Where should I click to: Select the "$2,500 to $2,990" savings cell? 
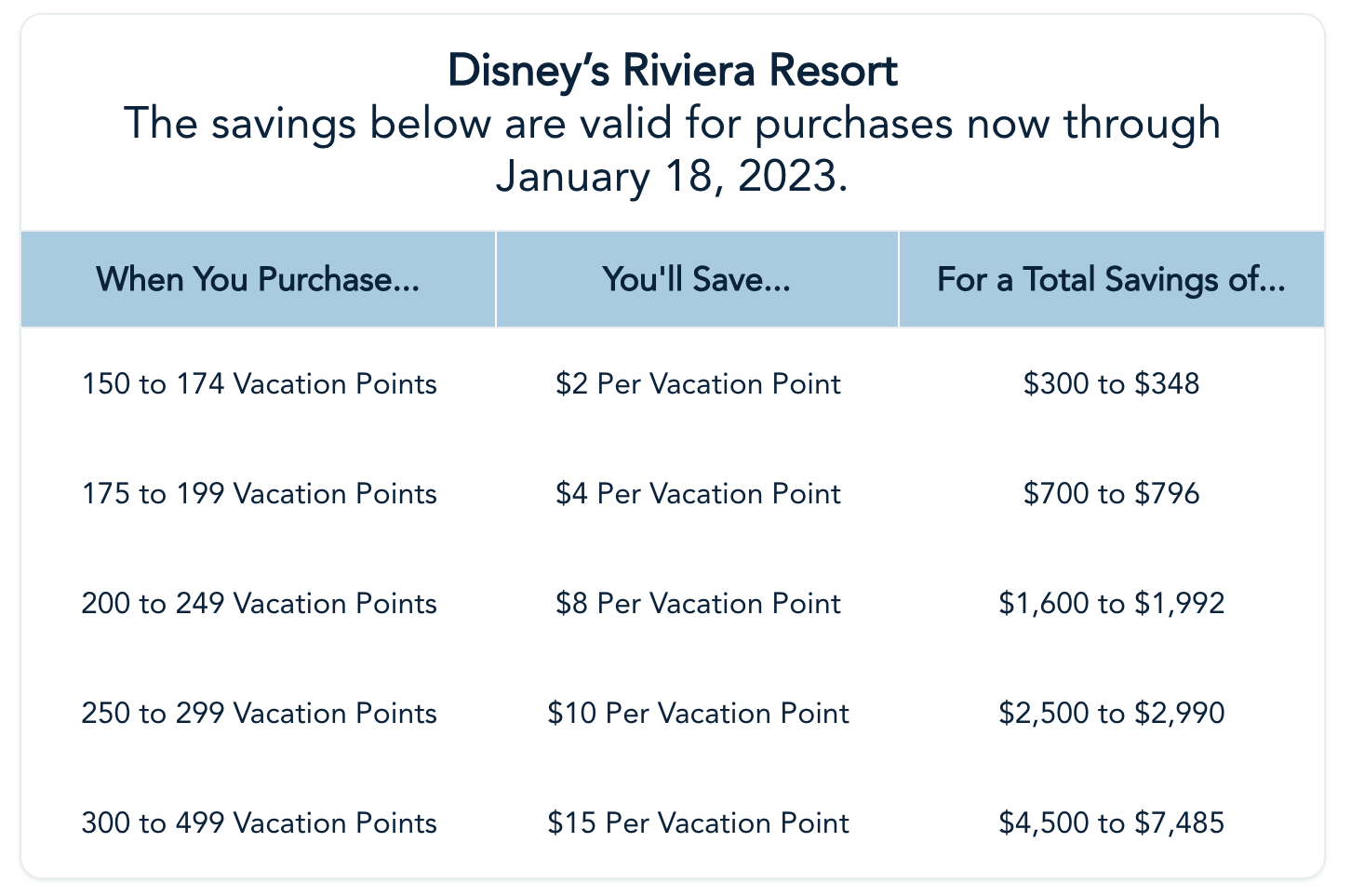[x=1111, y=713]
